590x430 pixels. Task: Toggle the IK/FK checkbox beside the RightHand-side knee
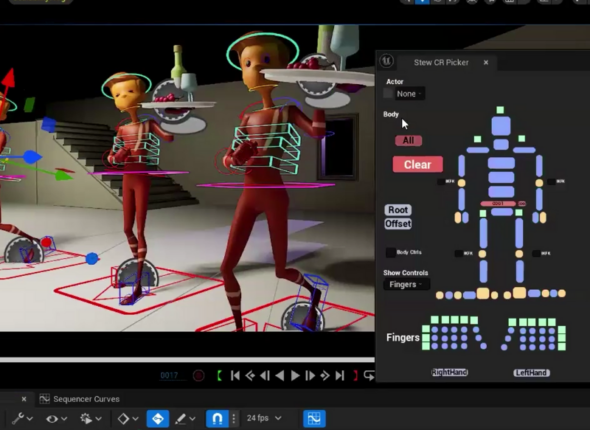(459, 254)
